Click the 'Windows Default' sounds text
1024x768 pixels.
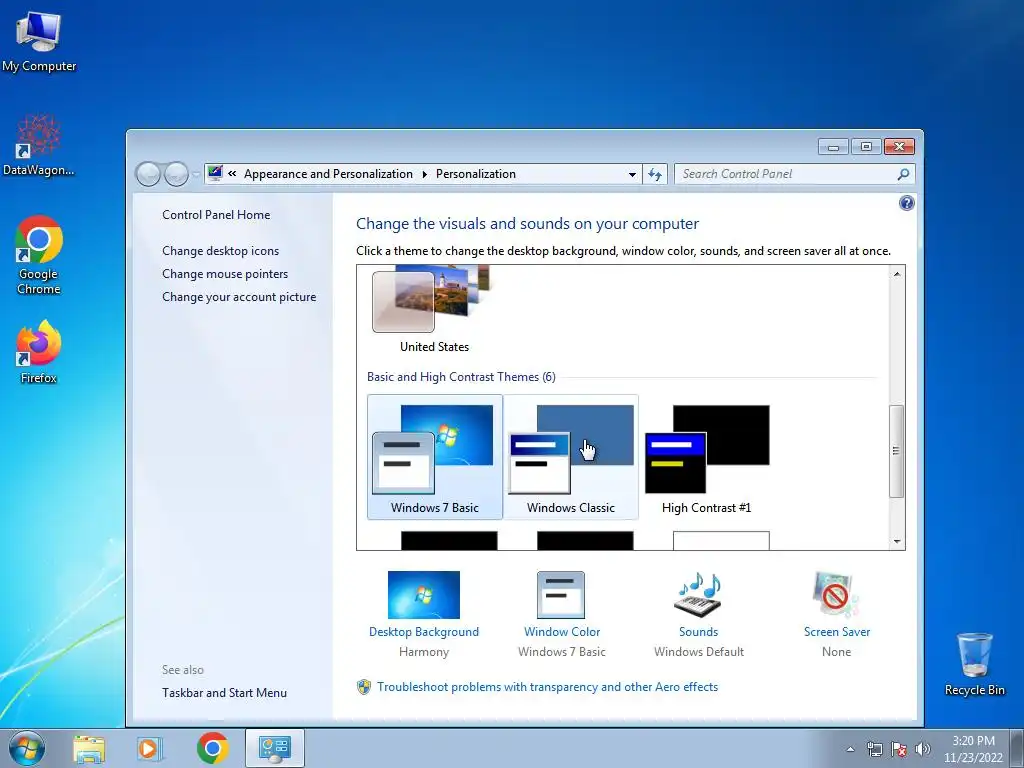pyautogui.click(x=699, y=652)
